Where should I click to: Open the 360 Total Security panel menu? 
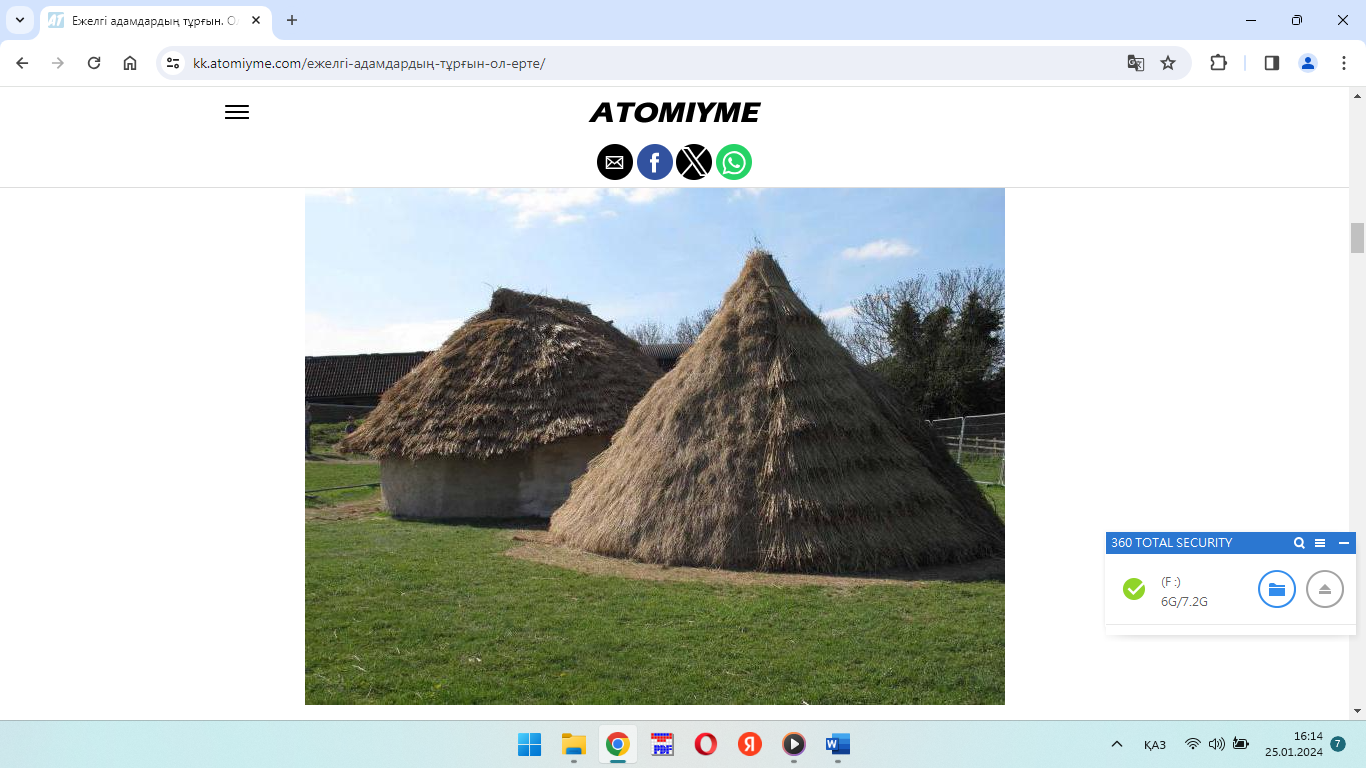coord(1320,543)
